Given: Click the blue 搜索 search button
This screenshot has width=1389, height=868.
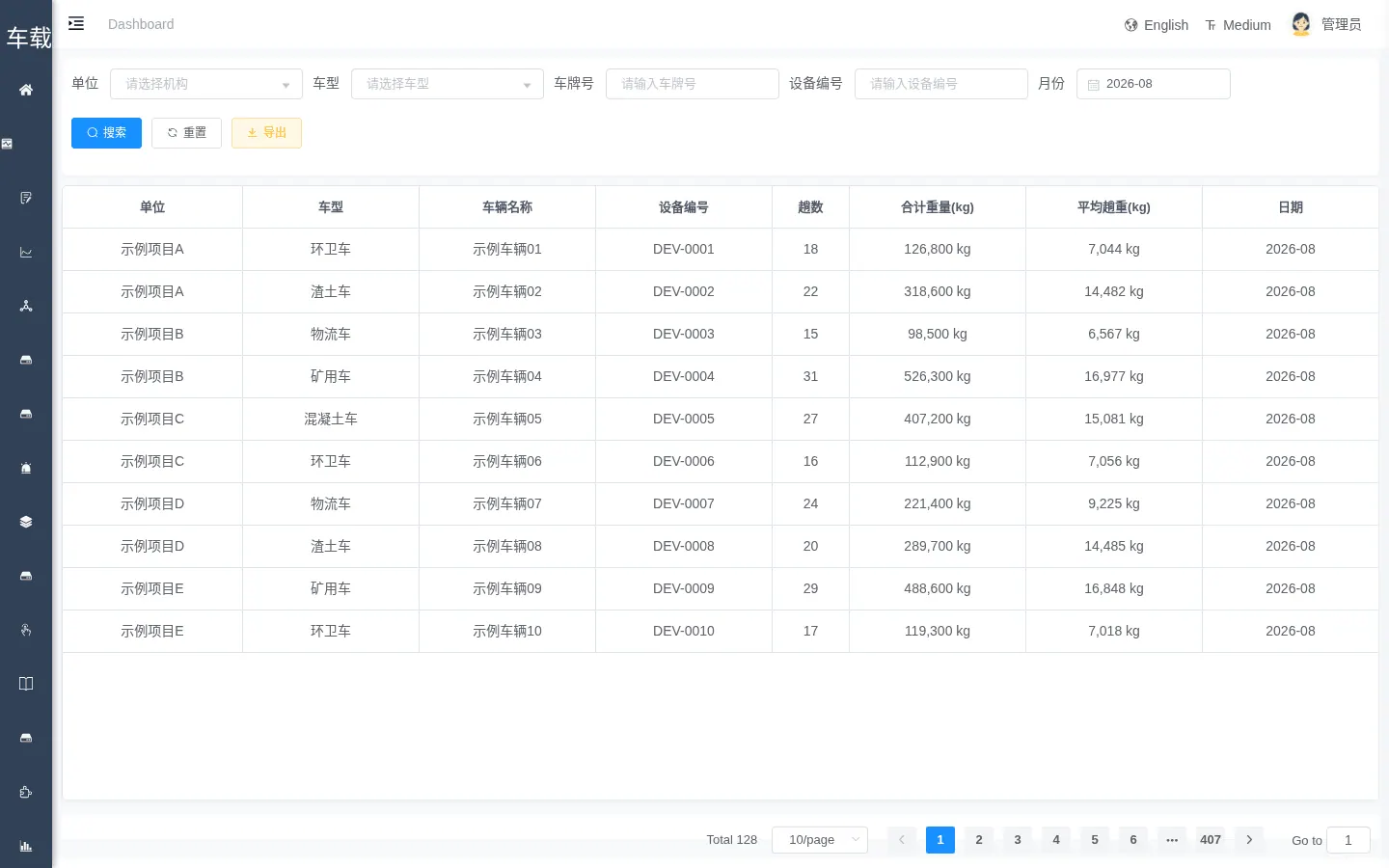Looking at the screenshot, I should [106, 133].
